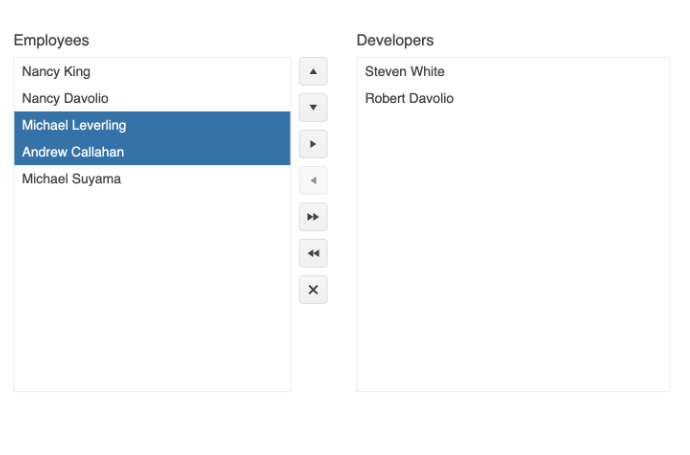The height and width of the screenshot is (455, 690).
Task: Select Nancy King in Employees list
Action: tap(56, 72)
